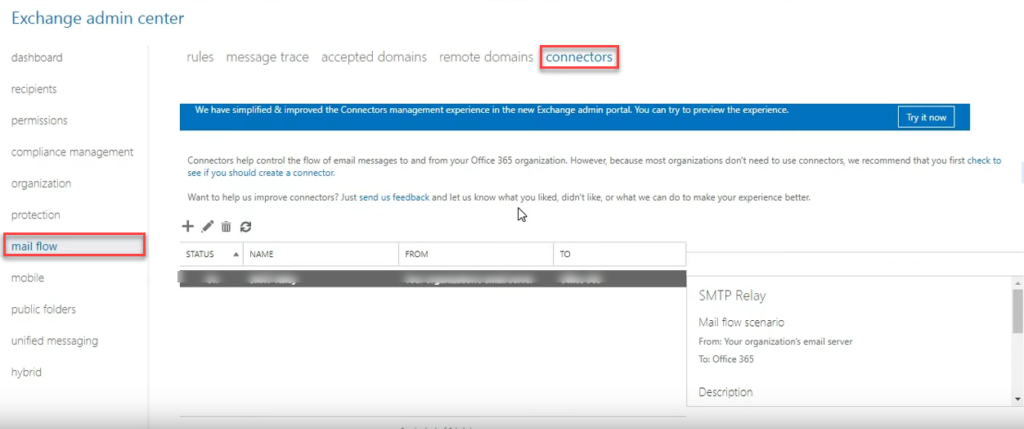The width and height of the screenshot is (1024, 429).
Task: Go to dashboard in the sidebar
Action: (x=37, y=57)
